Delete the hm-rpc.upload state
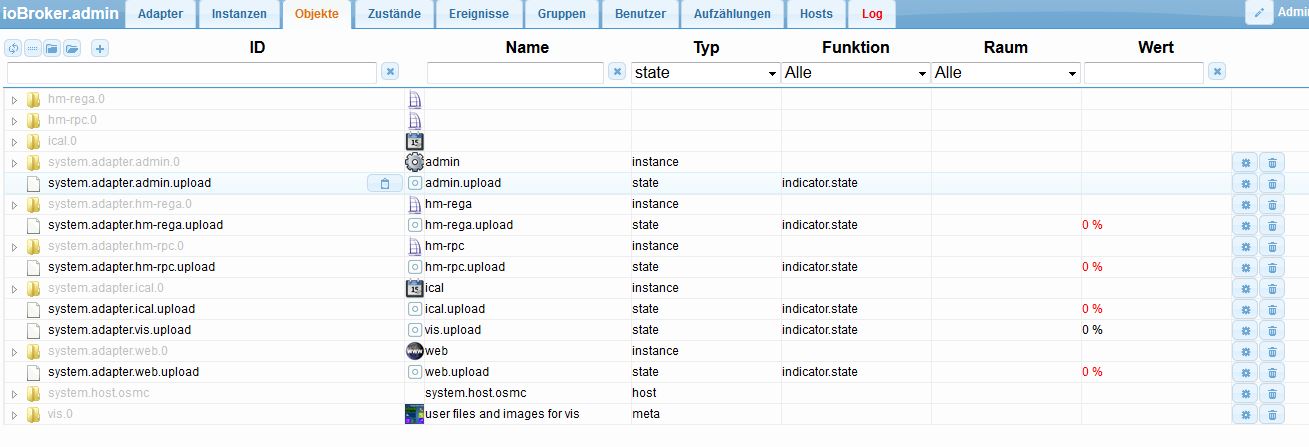Image resolution: width=1309 pixels, height=447 pixels. (1272, 267)
